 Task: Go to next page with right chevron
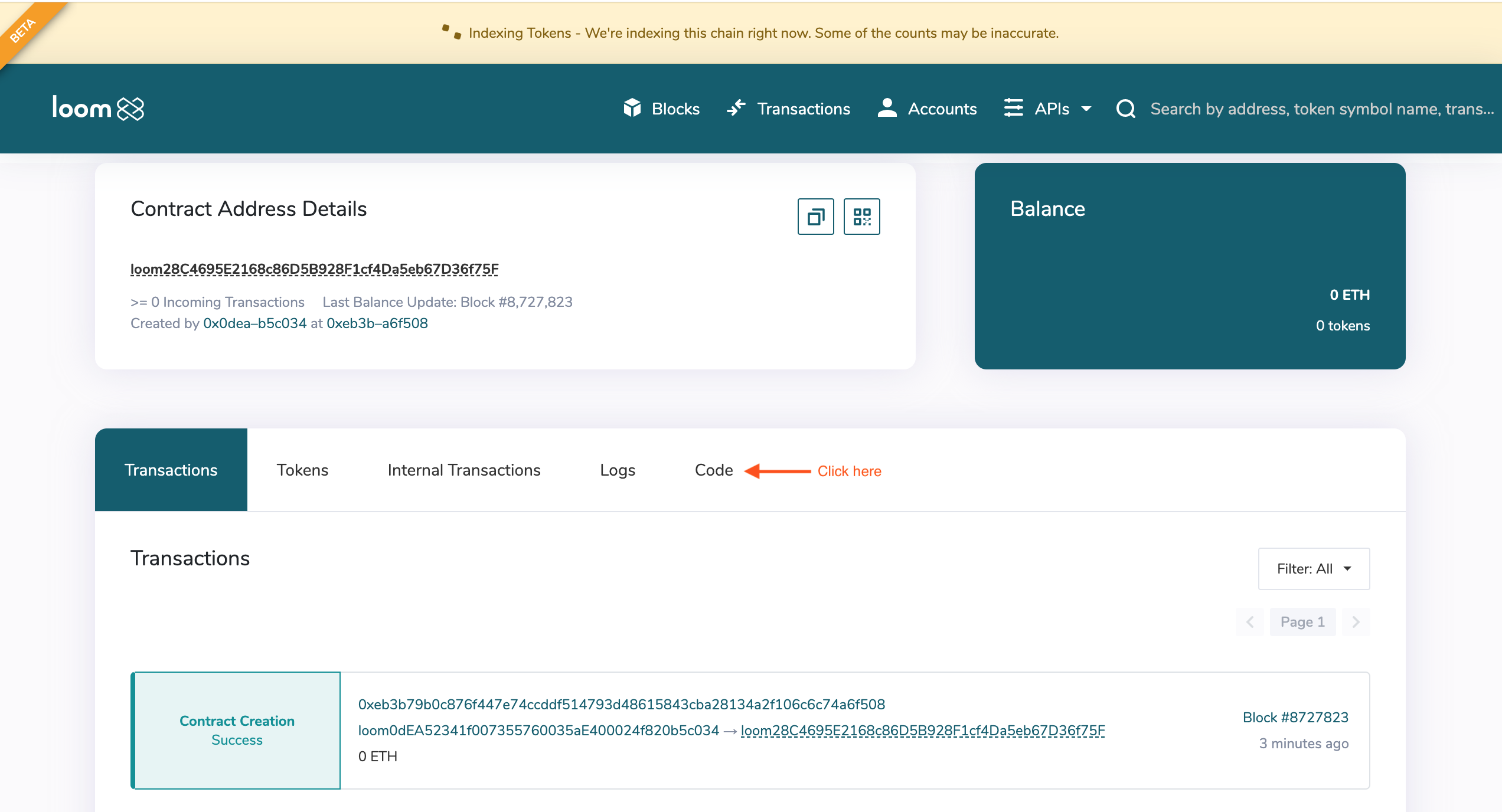tap(1356, 622)
